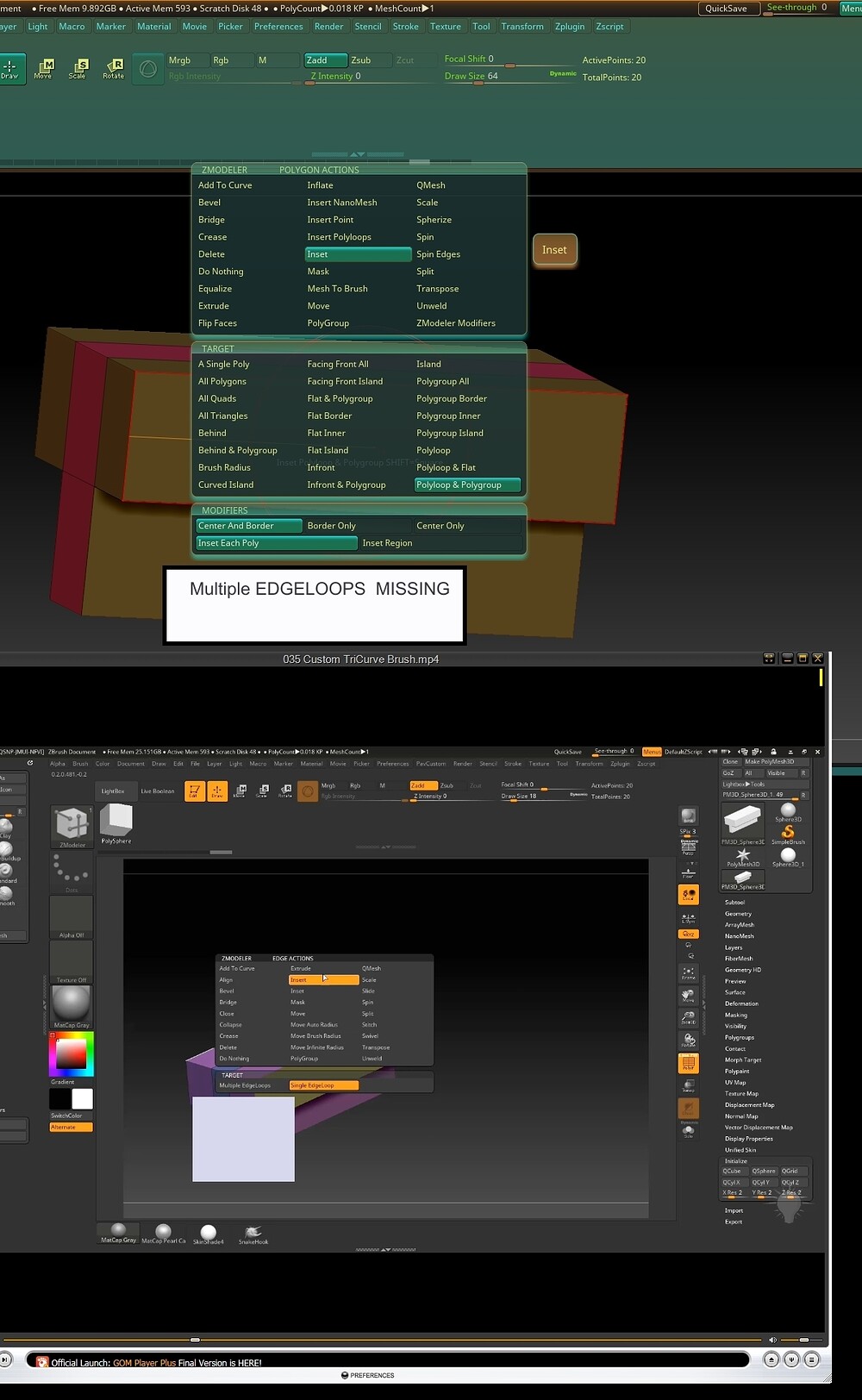Expand the Display Properties section
Image resolution: width=862 pixels, height=1400 pixels.
click(748, 1138)
